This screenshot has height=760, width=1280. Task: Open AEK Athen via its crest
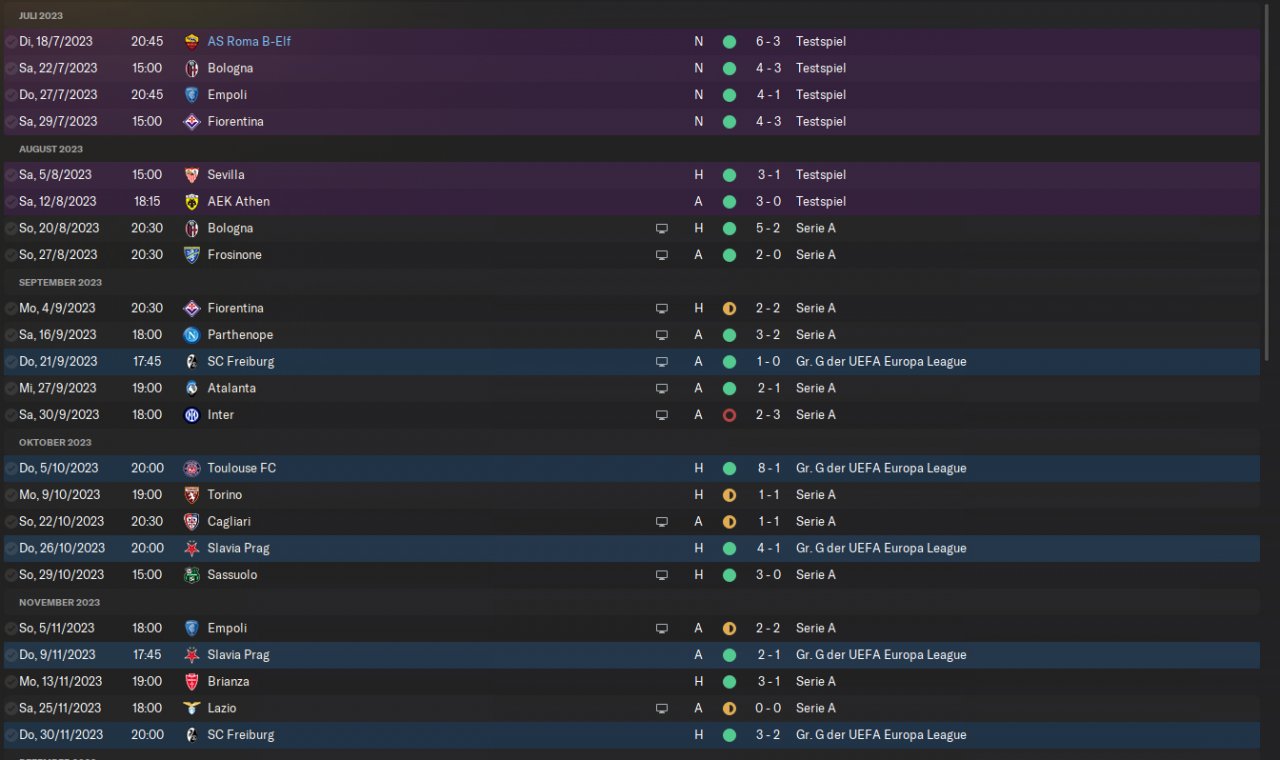click(192, 202)
